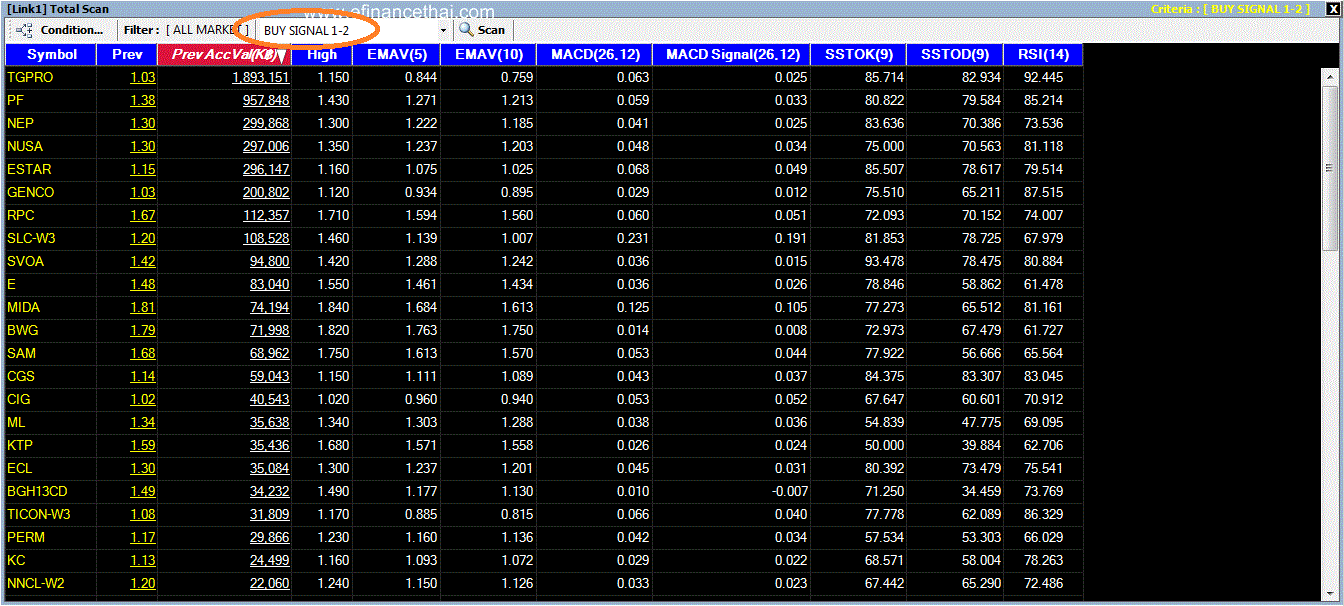Click SSTOD value 39.884 in KTP row
This screenshot has width=1344, height=606.
(x=981, y=445)
